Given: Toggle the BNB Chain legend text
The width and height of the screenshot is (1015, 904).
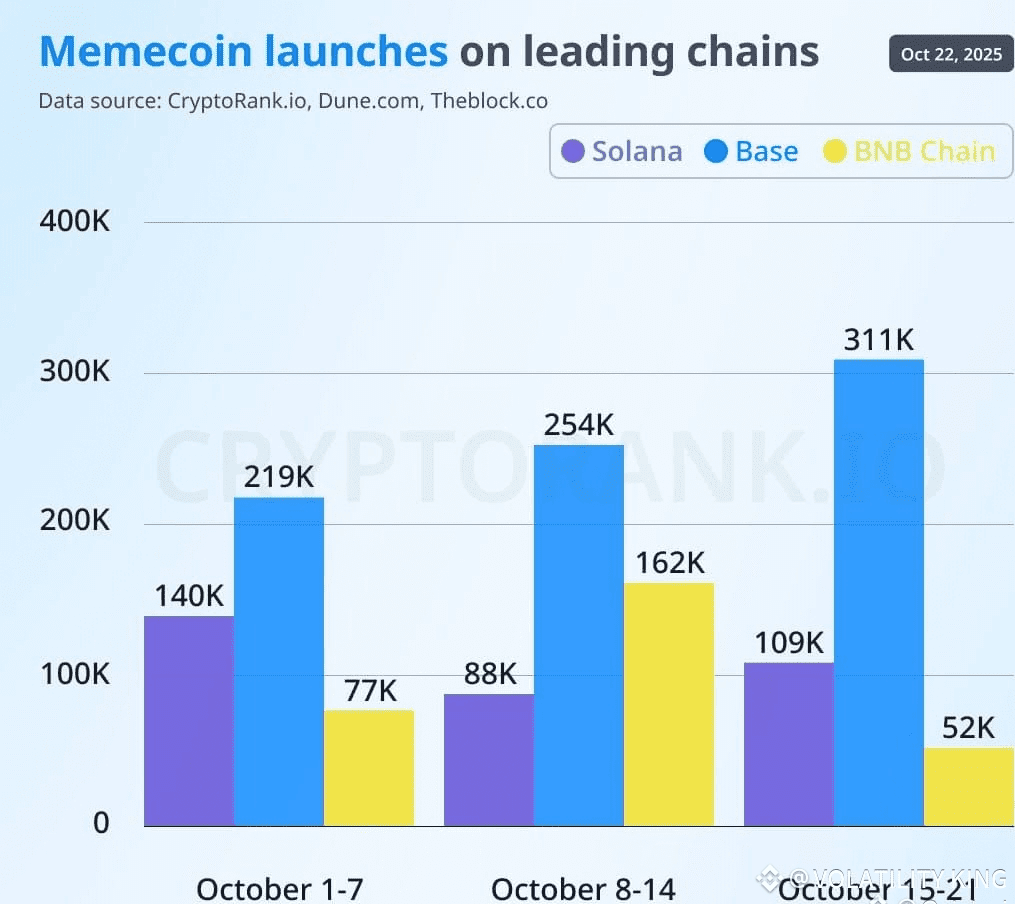Looking at the screenshot, I should [924, 152].
